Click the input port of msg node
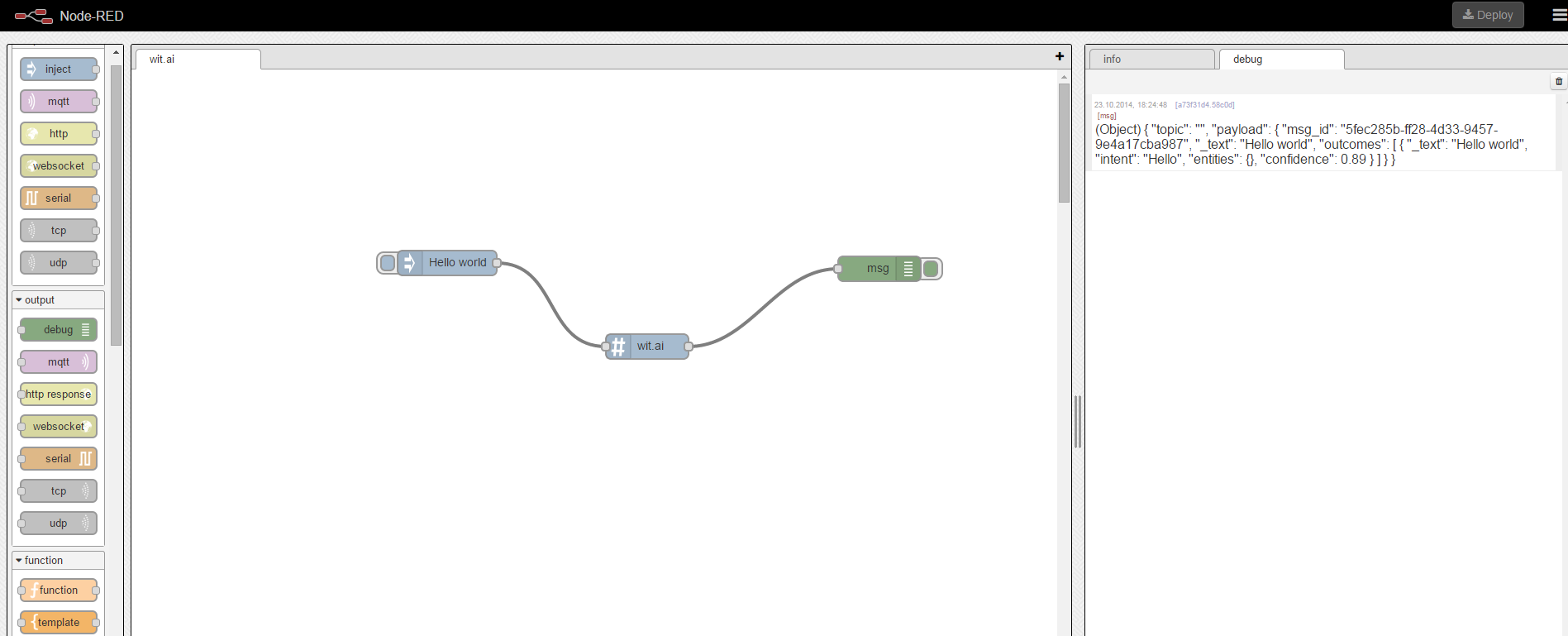 coord(838,269)
